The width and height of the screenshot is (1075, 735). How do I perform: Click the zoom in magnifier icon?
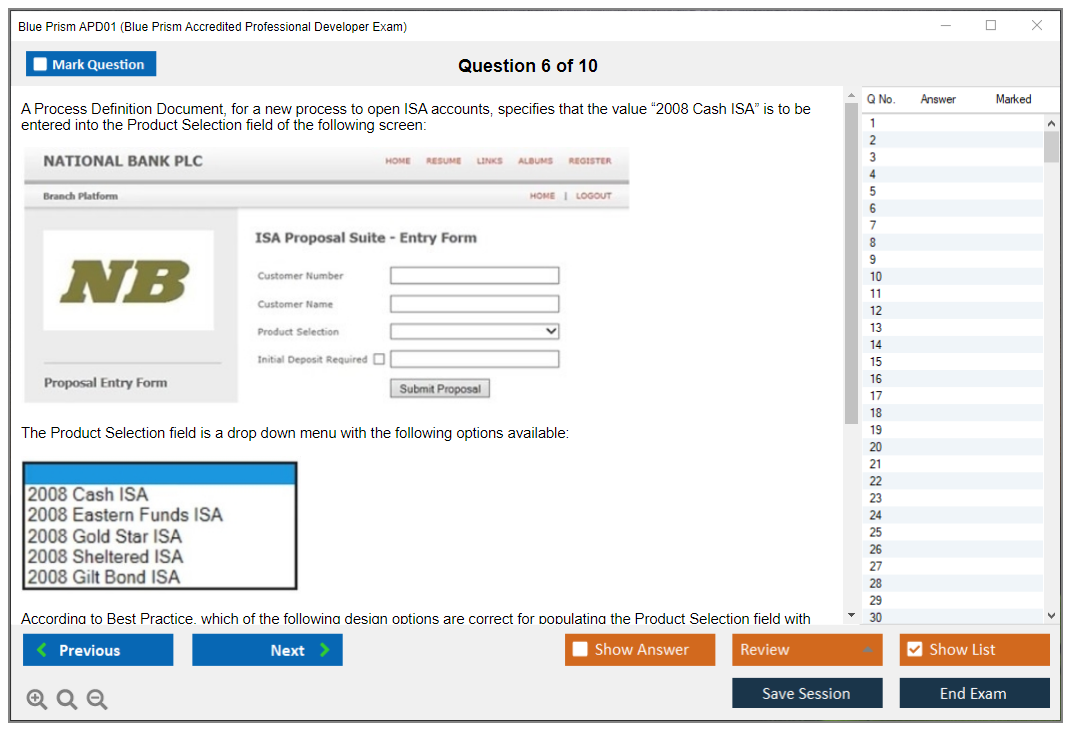[36, 700]
